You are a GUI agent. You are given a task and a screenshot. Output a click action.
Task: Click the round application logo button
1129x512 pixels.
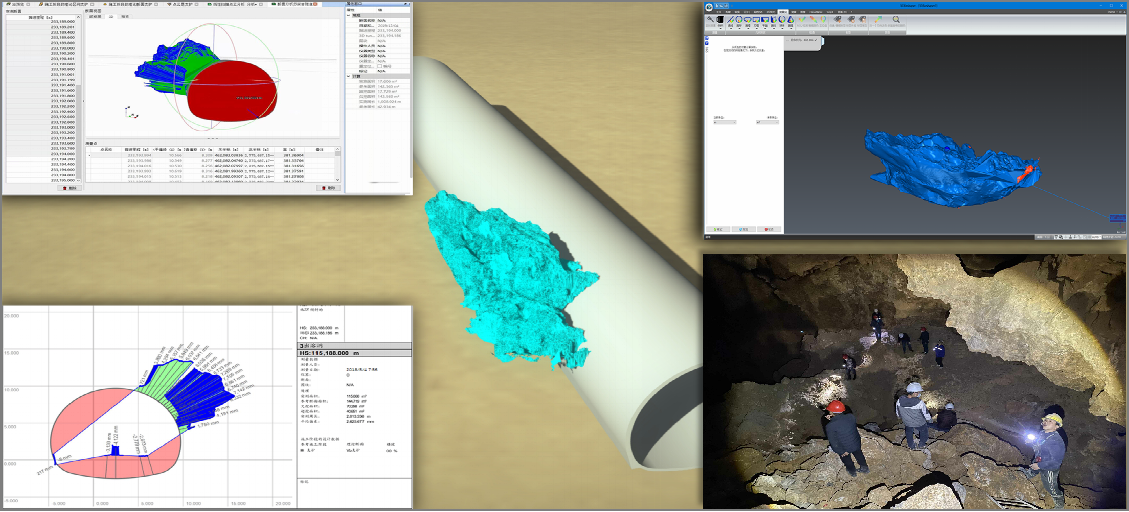pos(711,7)
